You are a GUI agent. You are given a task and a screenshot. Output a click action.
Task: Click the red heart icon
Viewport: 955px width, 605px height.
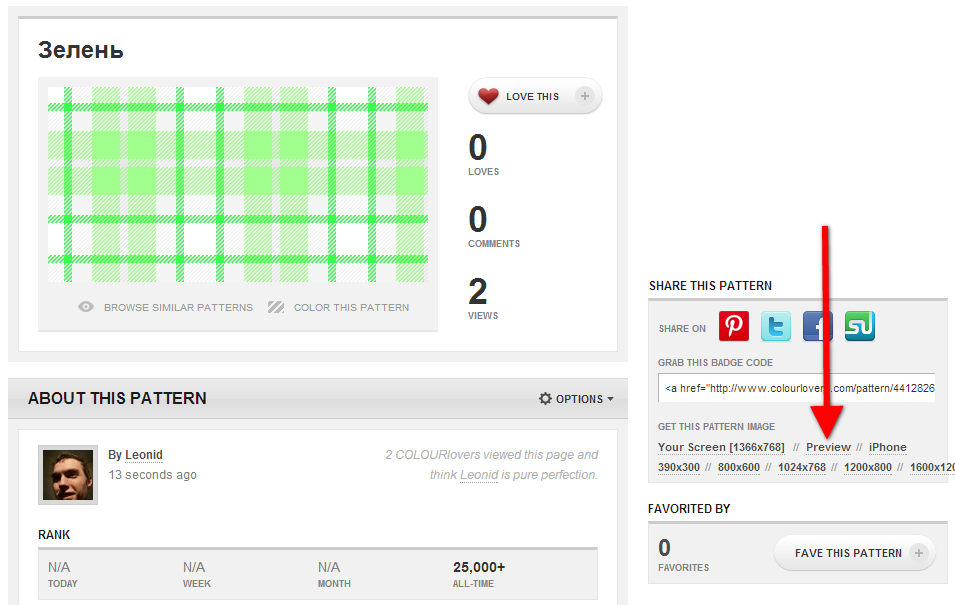pyautogui.click(x=488, y=97)
